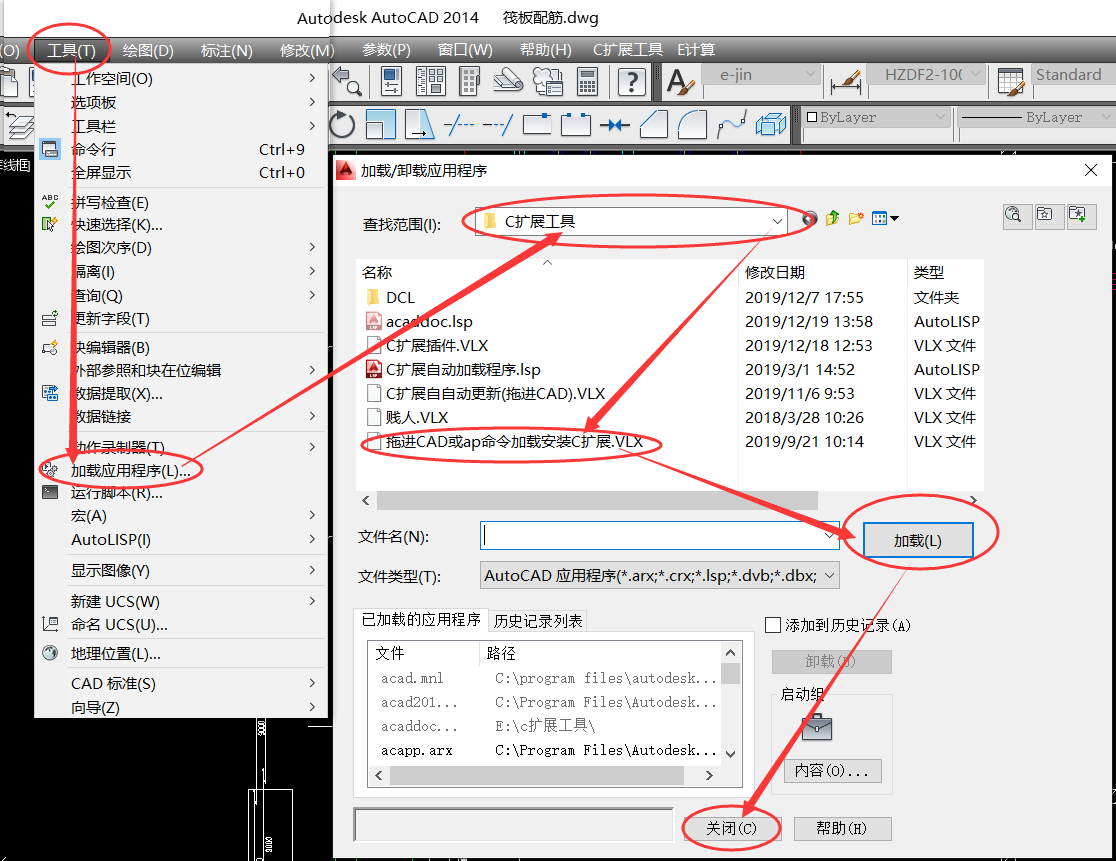Select the Rotate tool icon
1116x861 pixels.
click(342, 125)
